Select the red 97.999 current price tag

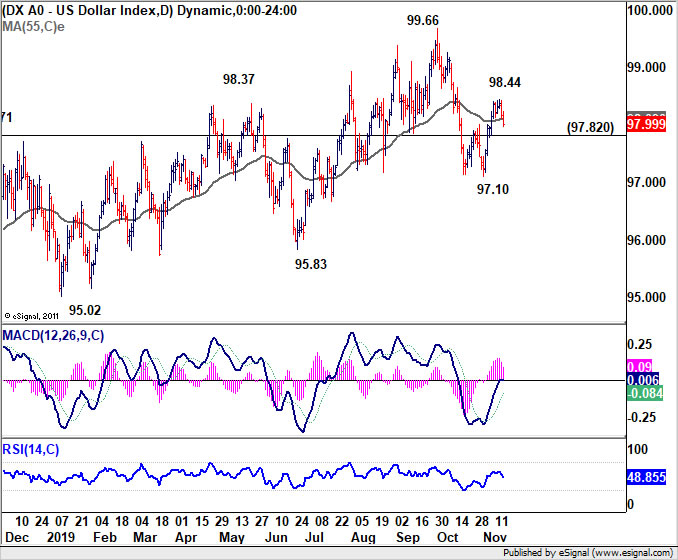(646, 125)
